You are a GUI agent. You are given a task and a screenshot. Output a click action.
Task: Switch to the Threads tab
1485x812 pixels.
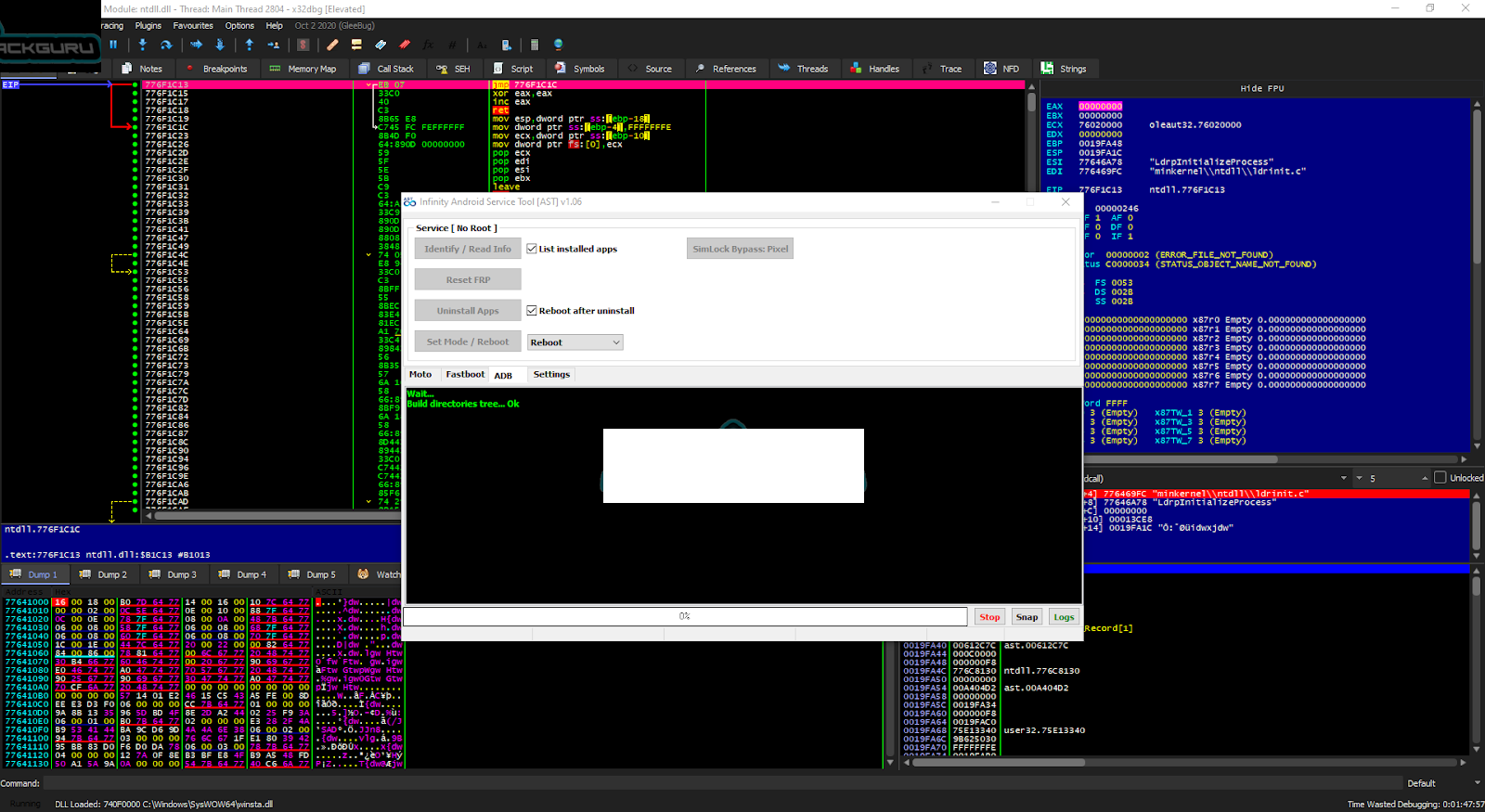804,69
